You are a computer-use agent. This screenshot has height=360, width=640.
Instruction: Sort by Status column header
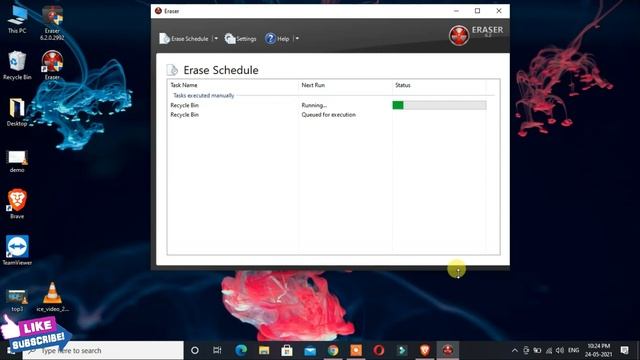point(403,85)
